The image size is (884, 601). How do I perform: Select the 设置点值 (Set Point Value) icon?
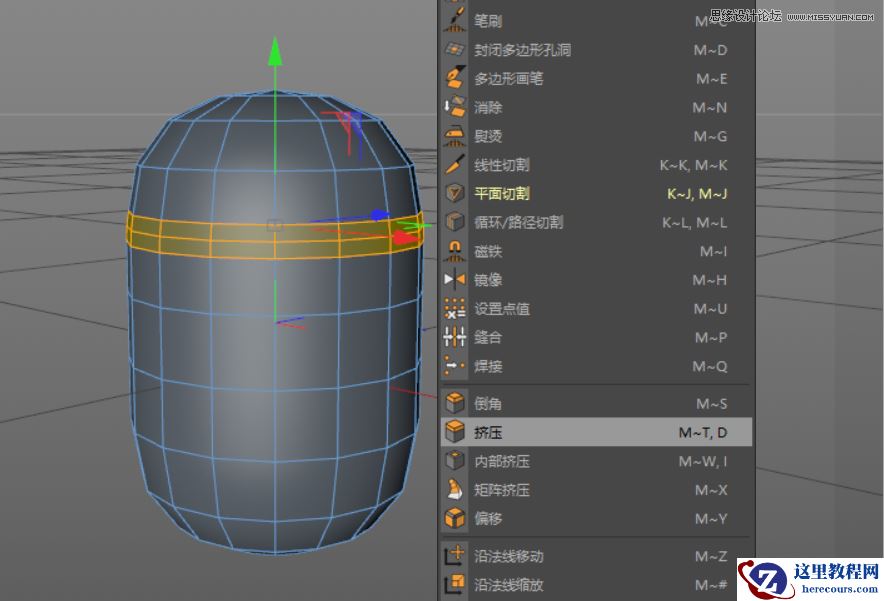click(453, 309)
